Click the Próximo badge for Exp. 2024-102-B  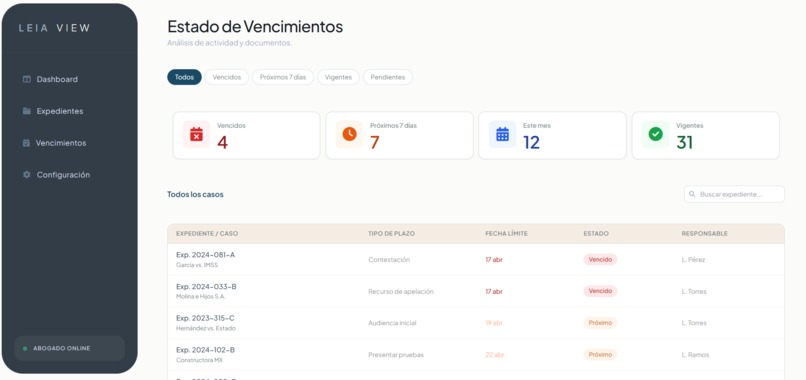click(600, 355)
